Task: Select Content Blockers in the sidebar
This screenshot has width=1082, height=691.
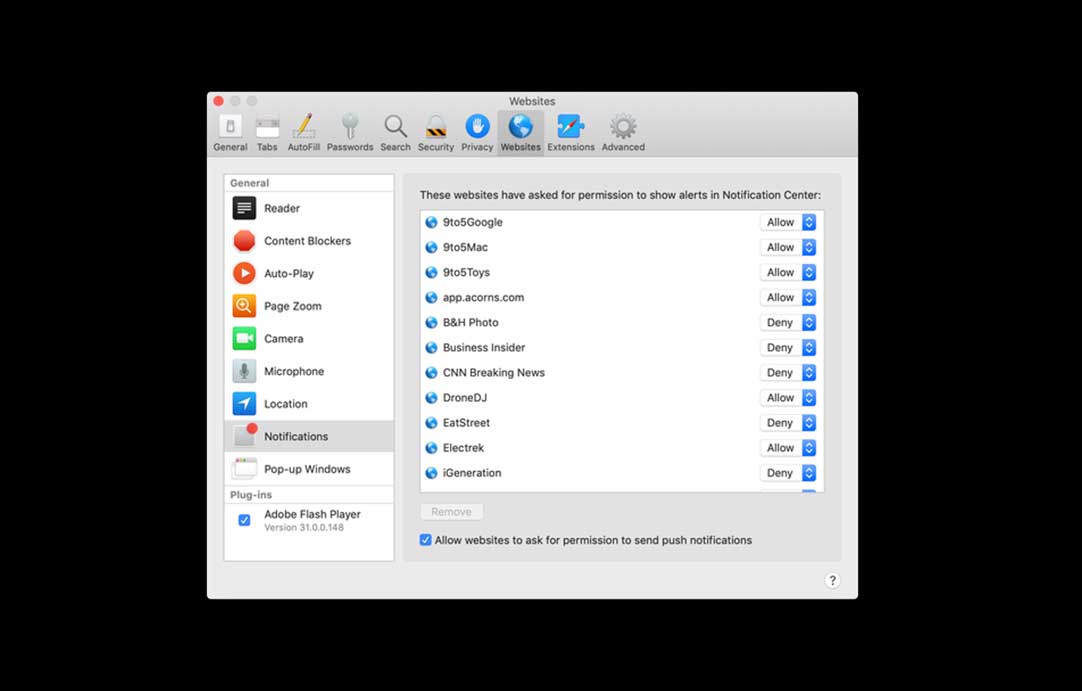Action: [x=309, y=241]
